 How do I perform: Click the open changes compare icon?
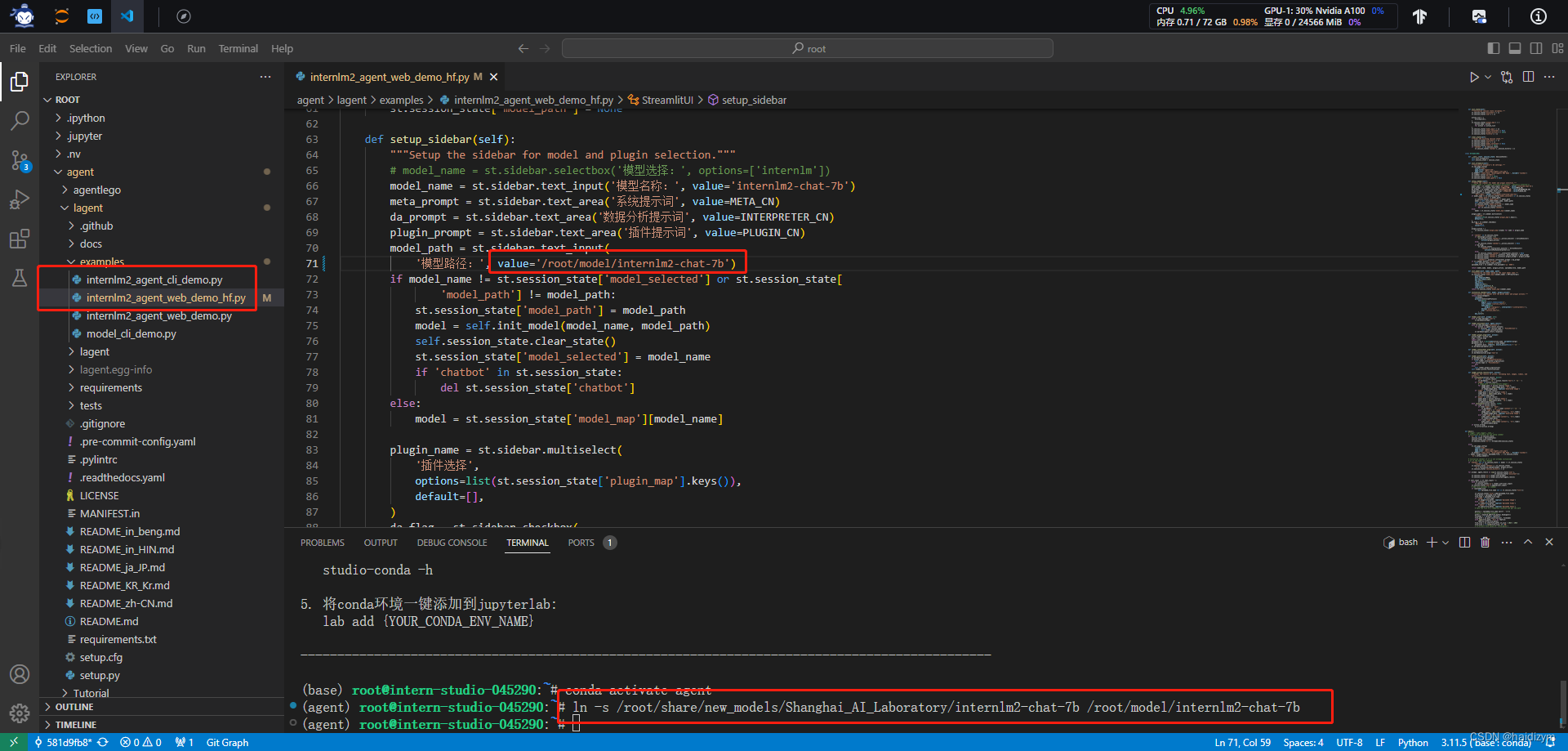1507,77
